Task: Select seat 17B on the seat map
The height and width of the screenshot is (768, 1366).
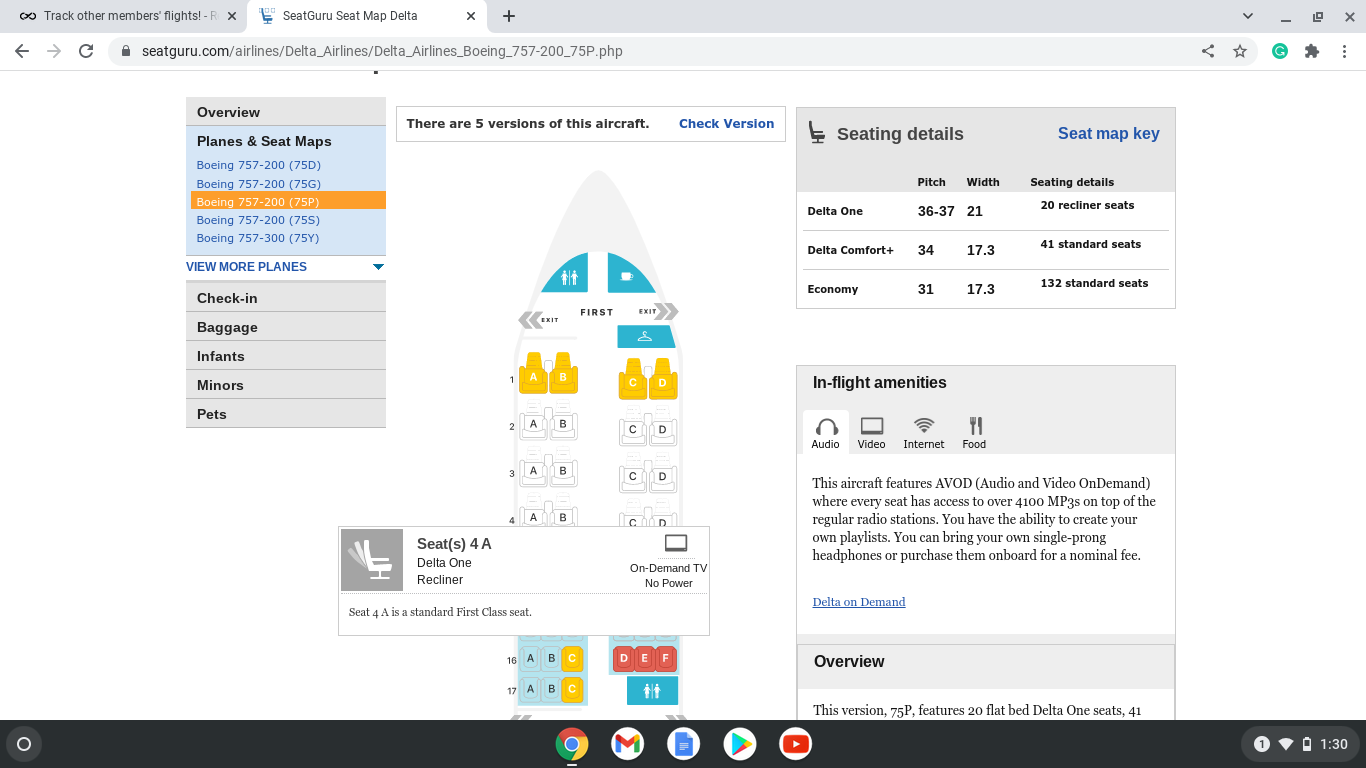Action: pyautogui.click(x=551, y=688)
